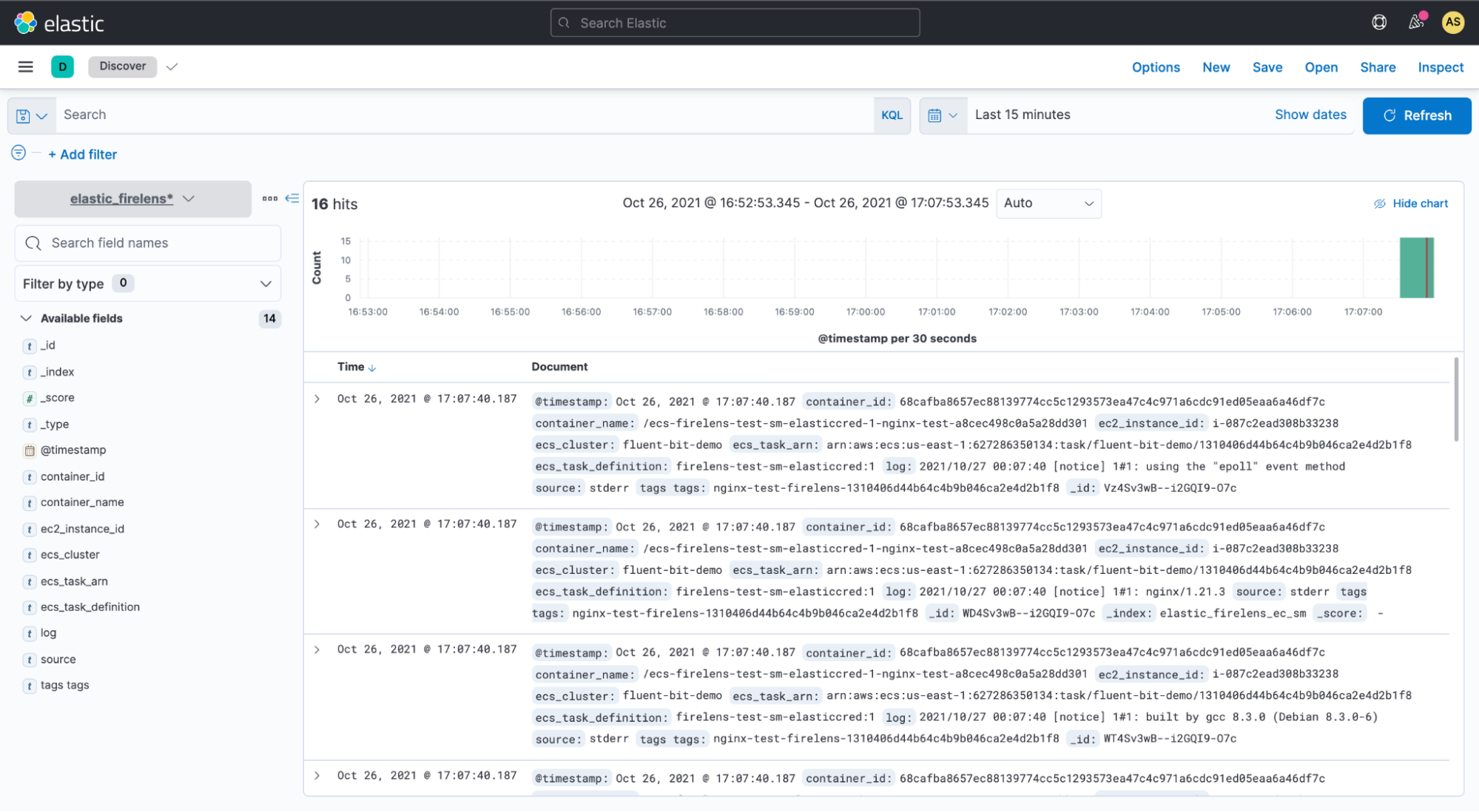1479x812 pixels.
Task: Click the _id field type icon
Action: point(30,345)
